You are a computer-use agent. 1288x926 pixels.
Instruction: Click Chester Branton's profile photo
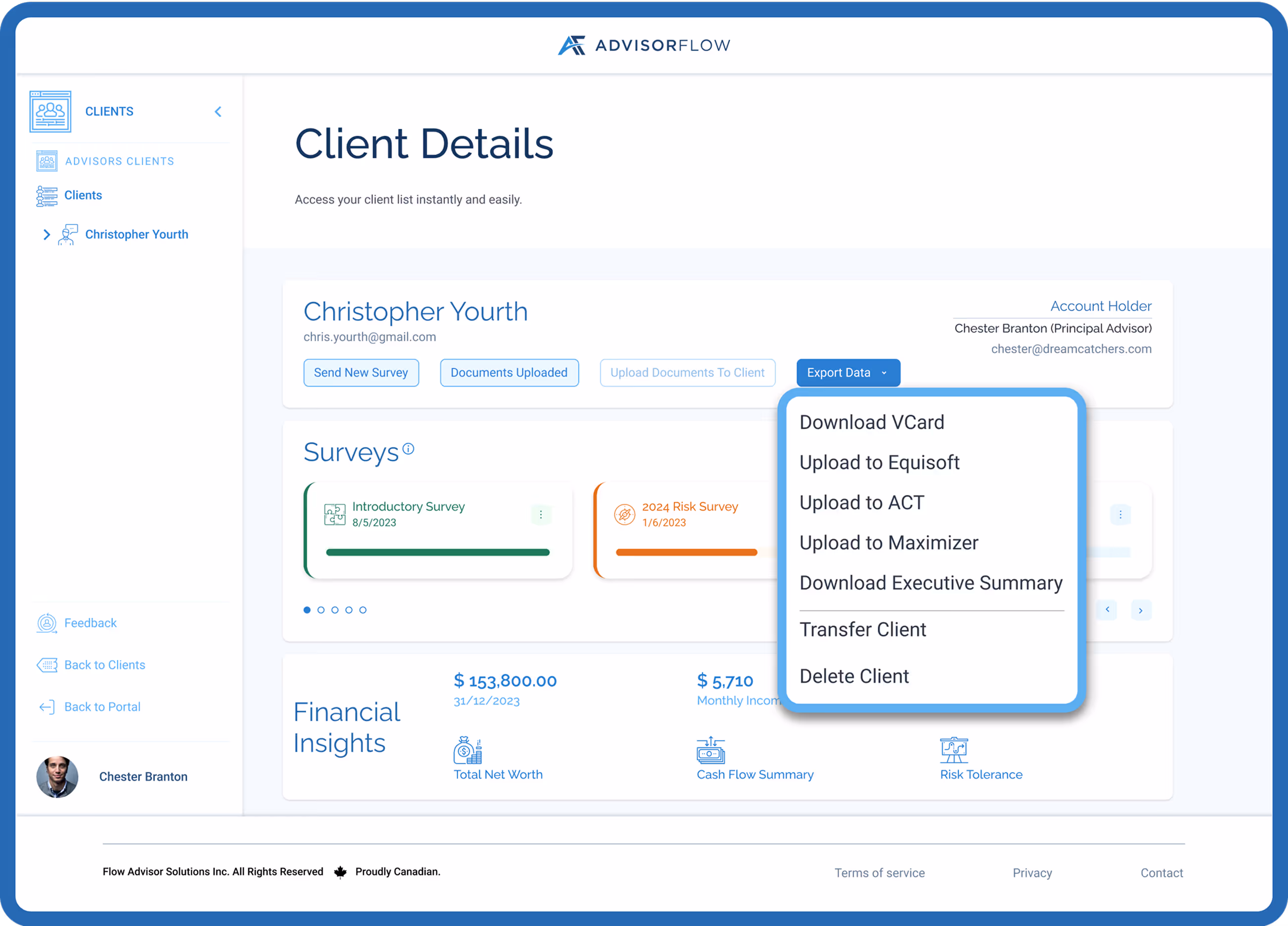pyautogui.click(x=57, y=776)
